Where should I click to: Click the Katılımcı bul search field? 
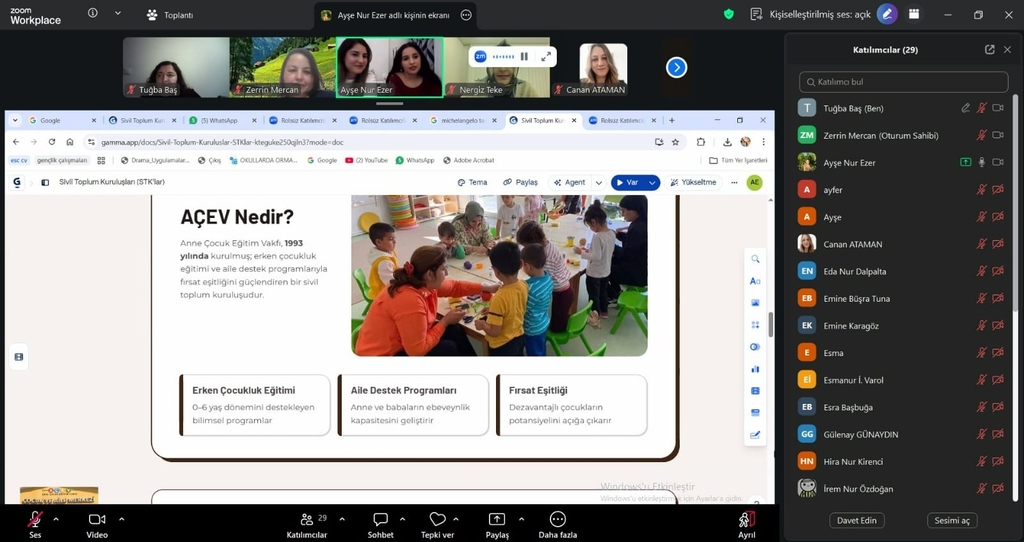click(x=904, y=82)
